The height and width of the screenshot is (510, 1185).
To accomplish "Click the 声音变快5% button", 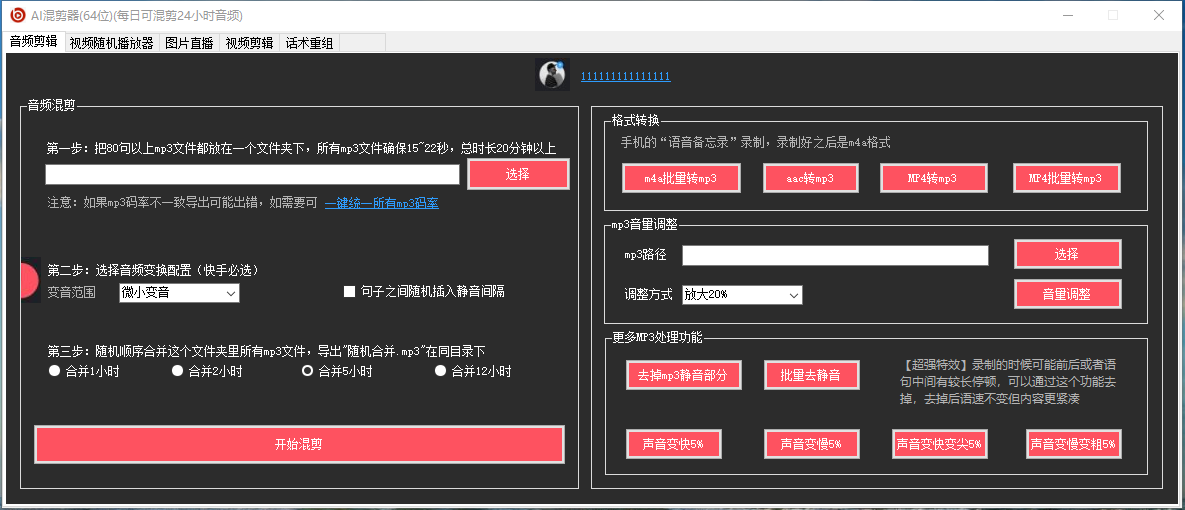I will tap(674, 444).
